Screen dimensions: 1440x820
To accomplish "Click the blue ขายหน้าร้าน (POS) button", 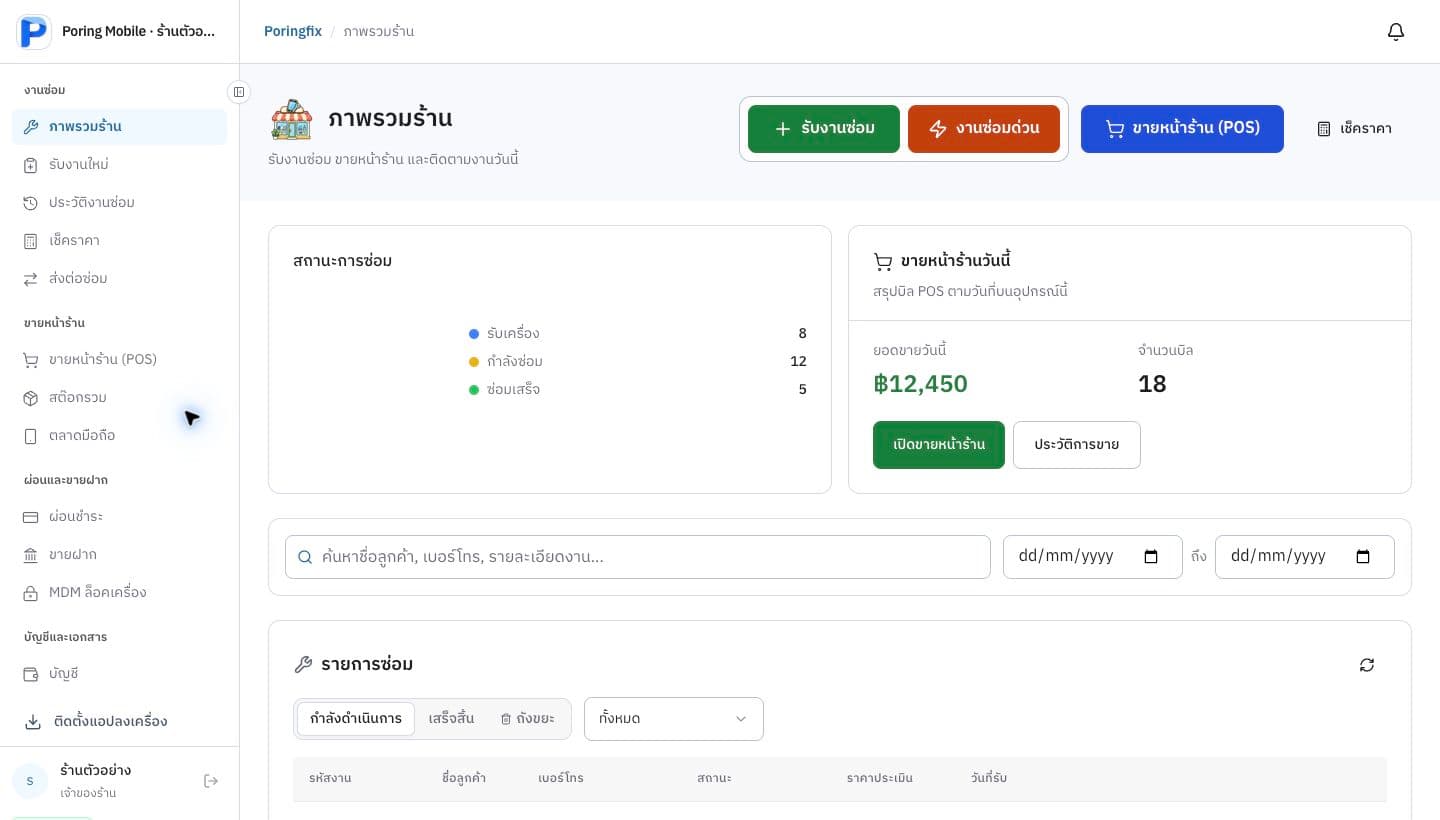I will [x=1182, y=129].
